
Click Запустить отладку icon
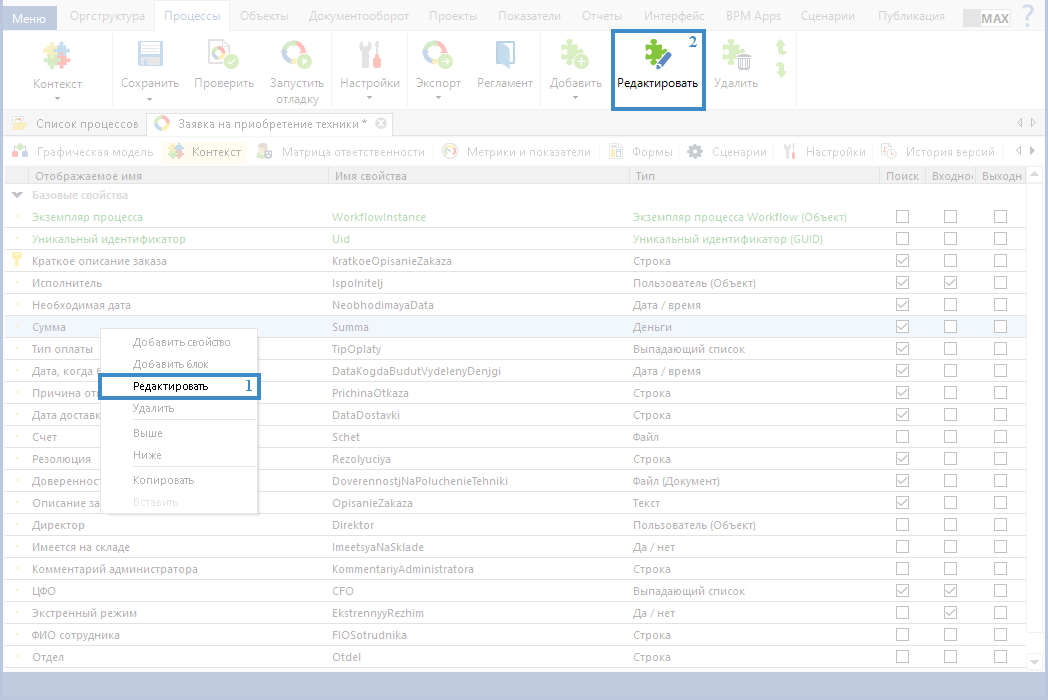click(296, 56)
